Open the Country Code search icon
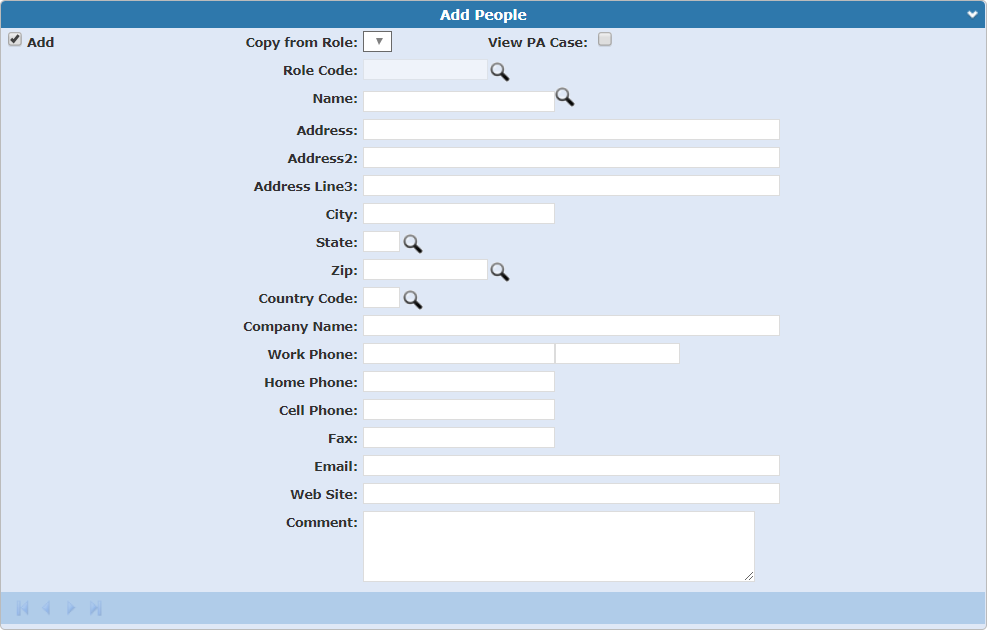This screenshot has height=630, width=987. pyautogui.click(x=413, y=299)
